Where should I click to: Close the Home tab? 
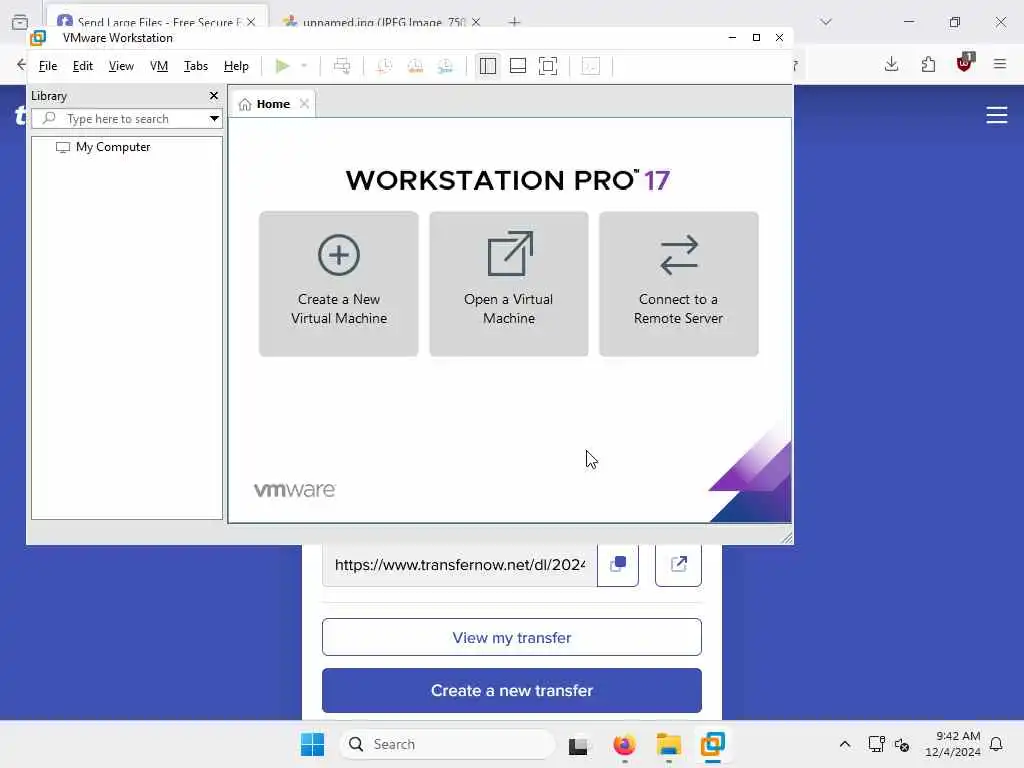(304, 104)
